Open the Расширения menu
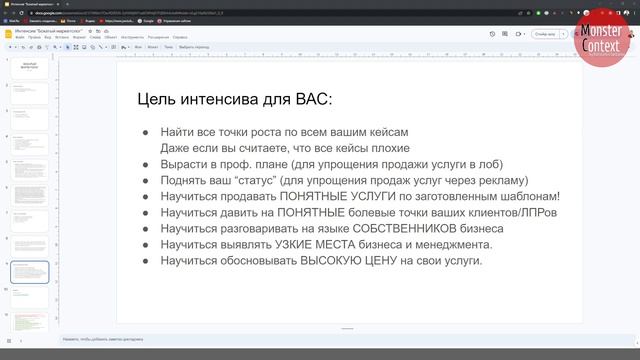 coord(158,38)
